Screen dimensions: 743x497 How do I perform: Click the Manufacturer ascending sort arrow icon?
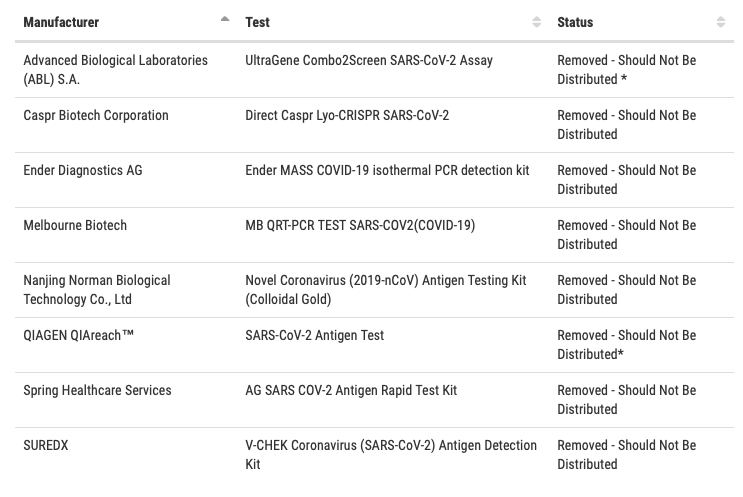tap(225, 19)
